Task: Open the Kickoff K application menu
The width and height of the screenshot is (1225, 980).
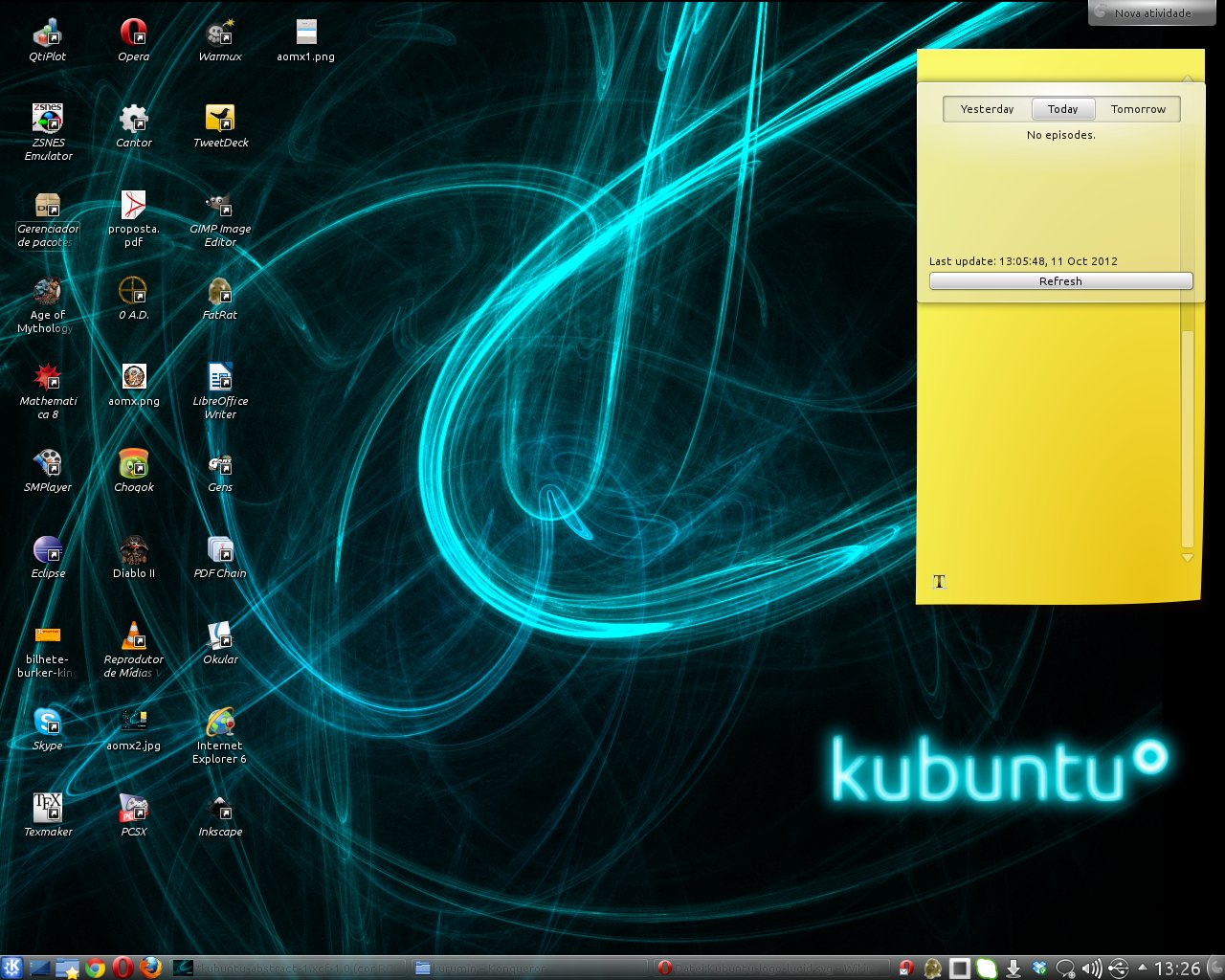Action: (x=12, y=968)
